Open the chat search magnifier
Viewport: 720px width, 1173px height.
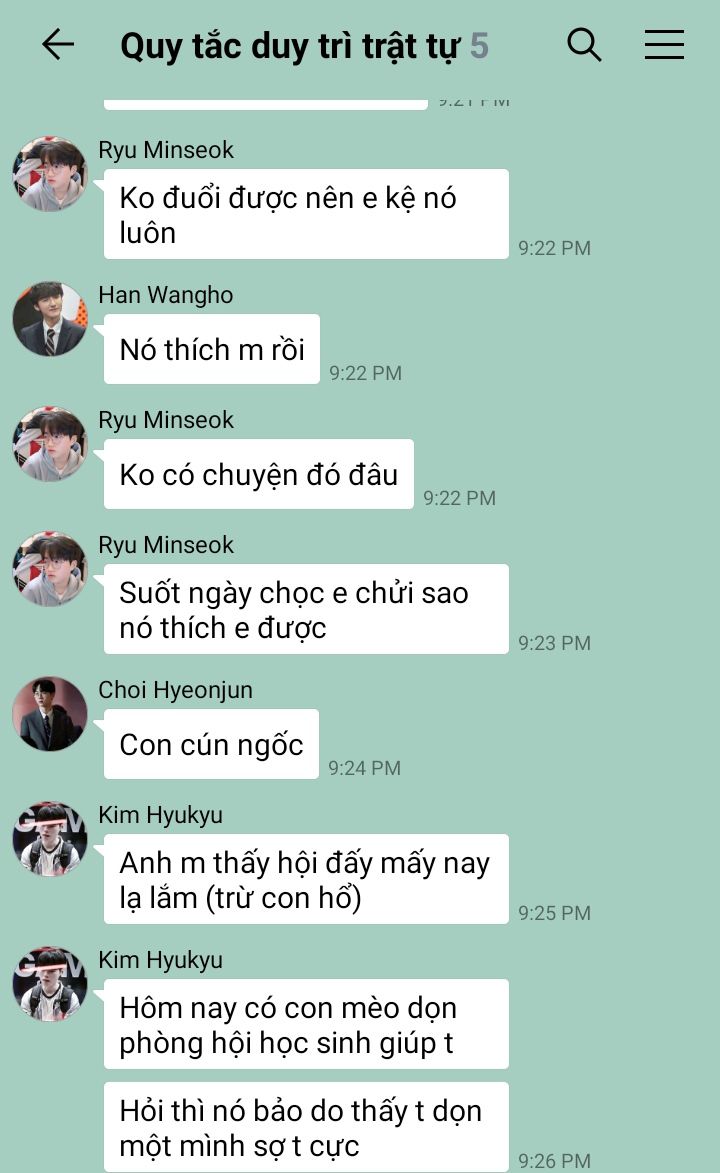(x=584, y=45)
